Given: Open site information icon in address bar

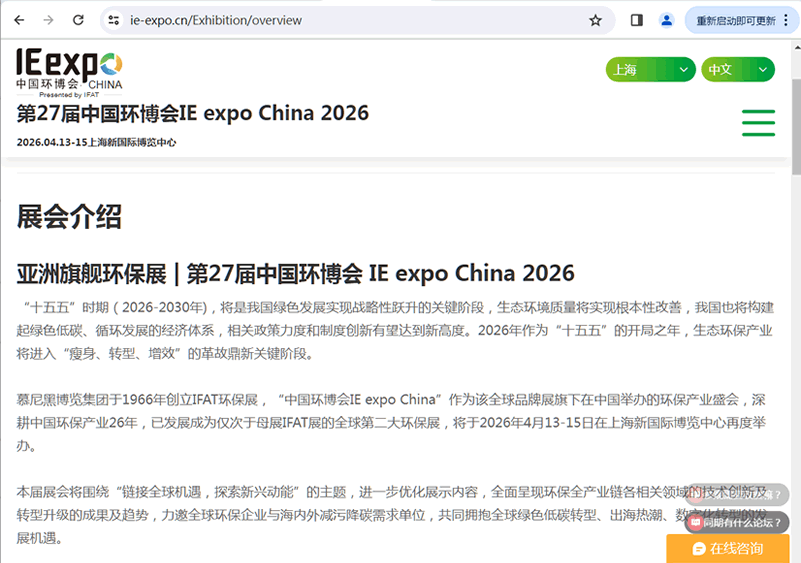Looking at the screenshot, I should (113, 20).
